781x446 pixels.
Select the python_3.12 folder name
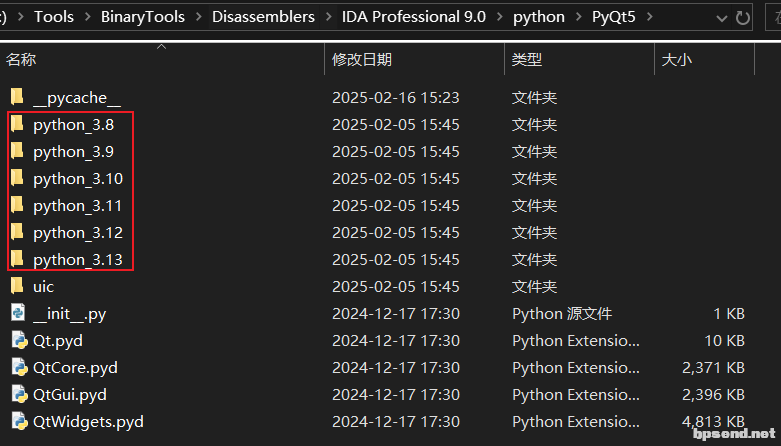pos(78,232)
